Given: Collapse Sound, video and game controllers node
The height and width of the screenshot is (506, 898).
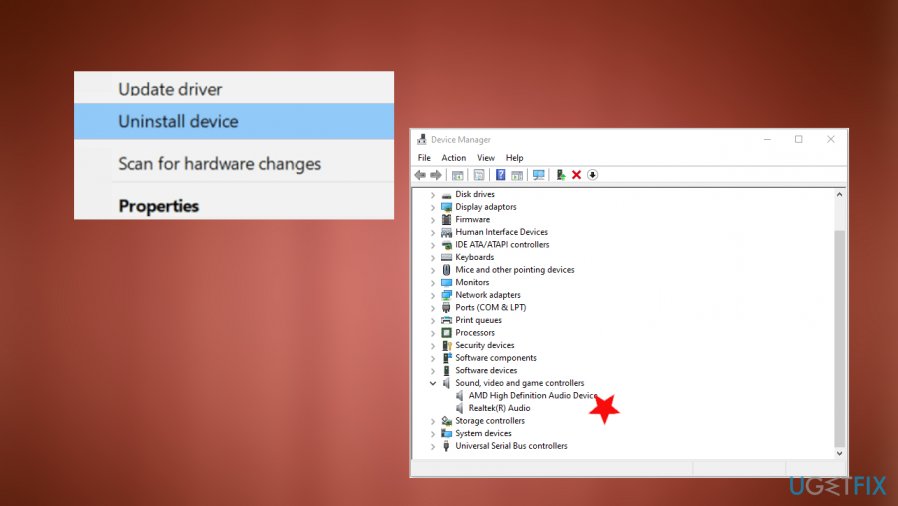Looking at the screenshot, I should [x=433, y=384].
